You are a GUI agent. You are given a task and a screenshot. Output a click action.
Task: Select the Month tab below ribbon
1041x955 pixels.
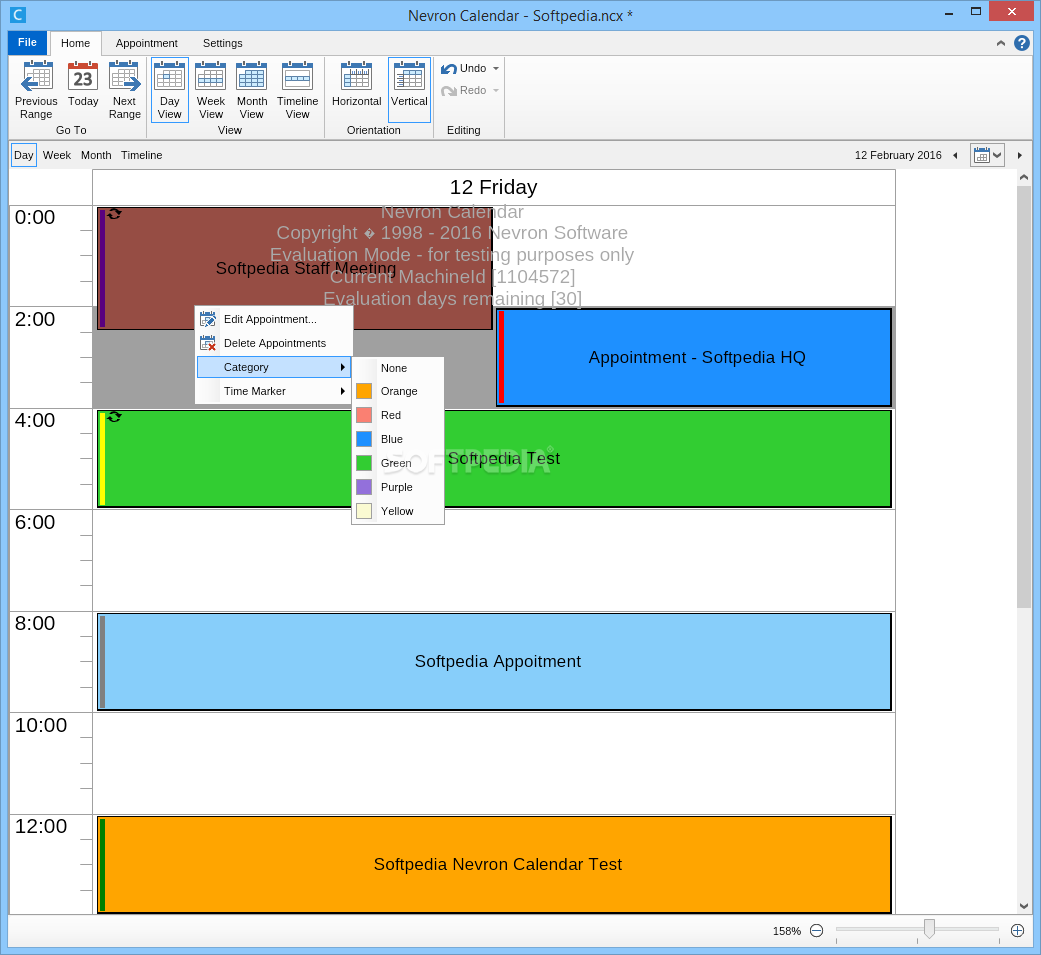click(x=96, y=155)
